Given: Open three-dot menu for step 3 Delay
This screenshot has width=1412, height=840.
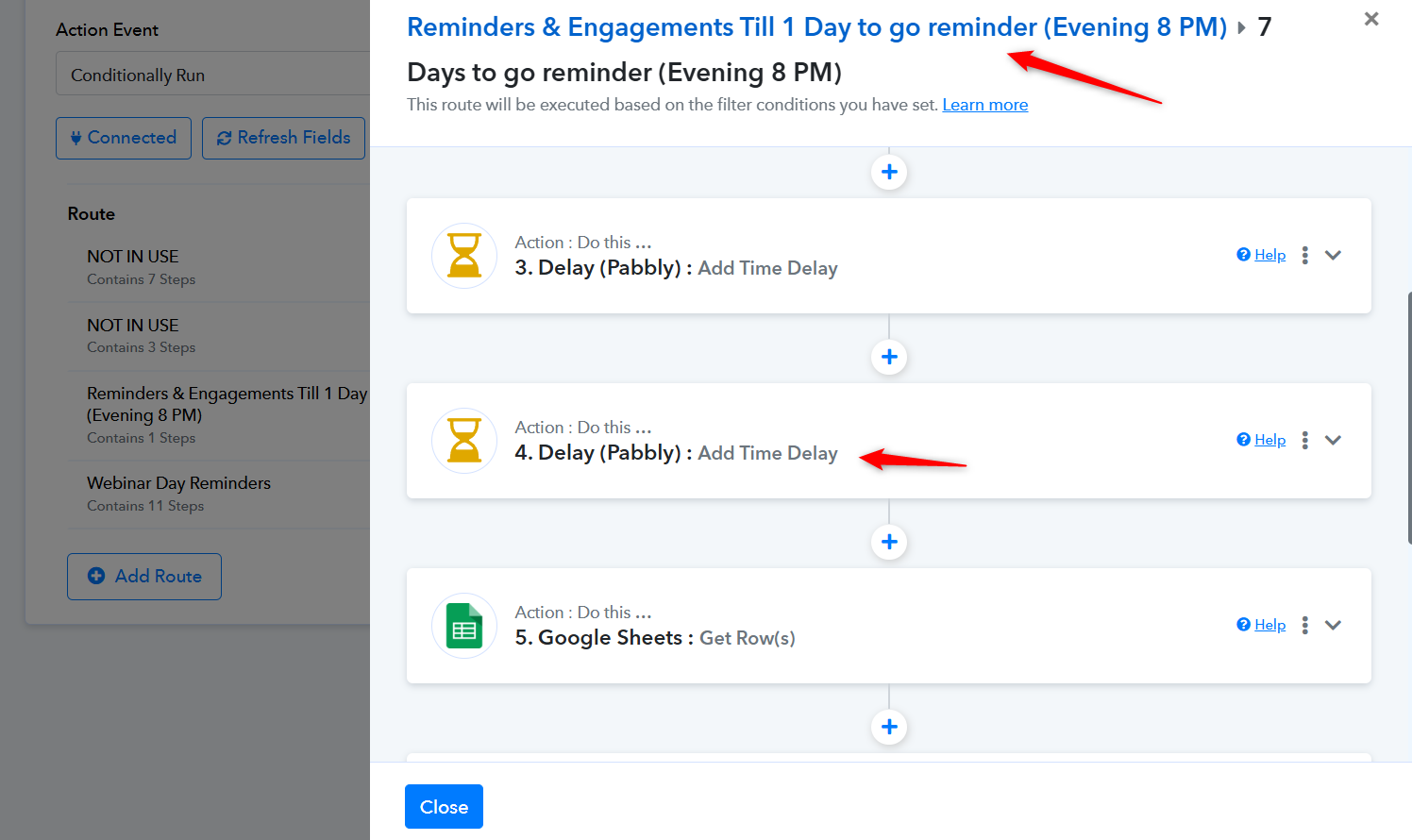Looking at the screenshot, I should click(x=1305, y=255).
